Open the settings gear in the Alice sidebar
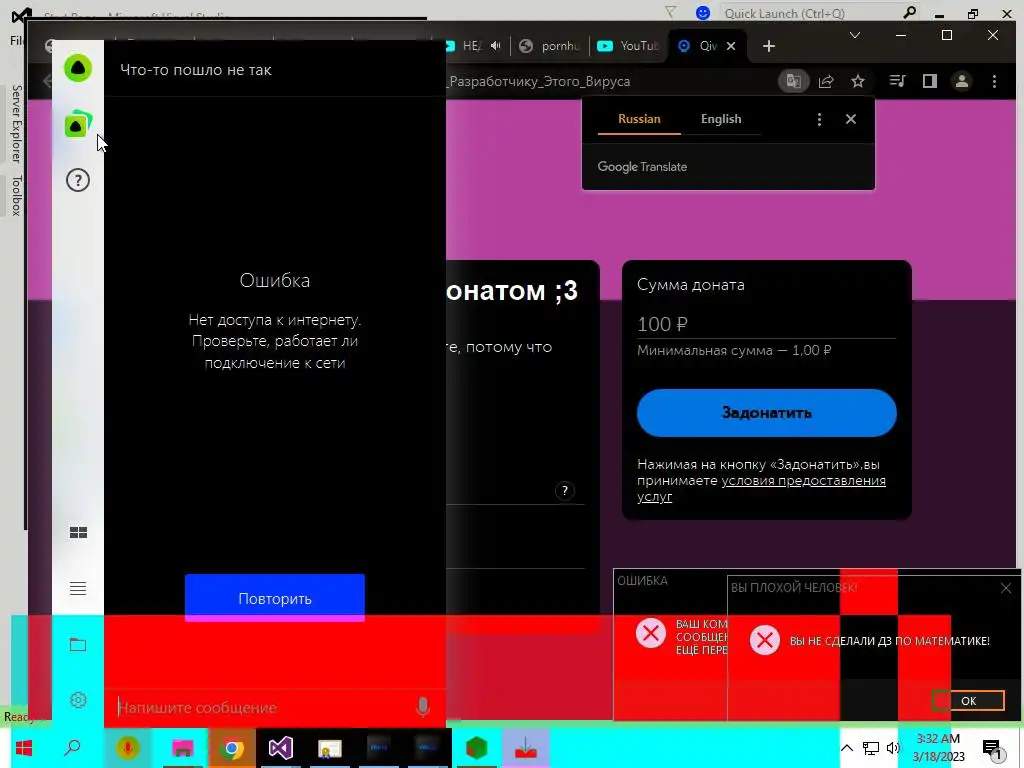 click(x=78, y=700)
